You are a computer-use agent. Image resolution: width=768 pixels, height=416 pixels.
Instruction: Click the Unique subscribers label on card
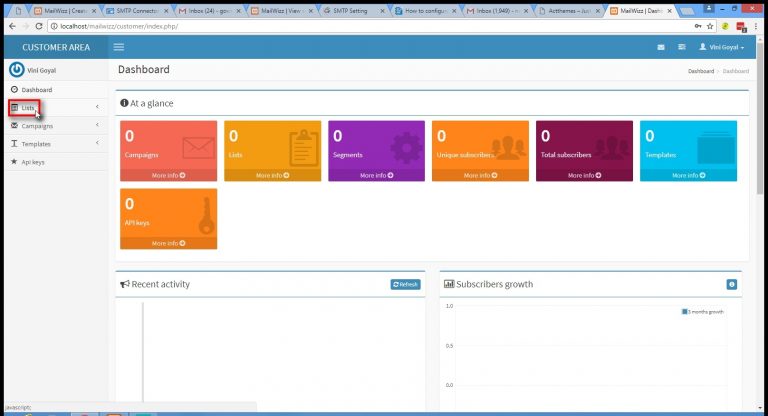(465, 155)
